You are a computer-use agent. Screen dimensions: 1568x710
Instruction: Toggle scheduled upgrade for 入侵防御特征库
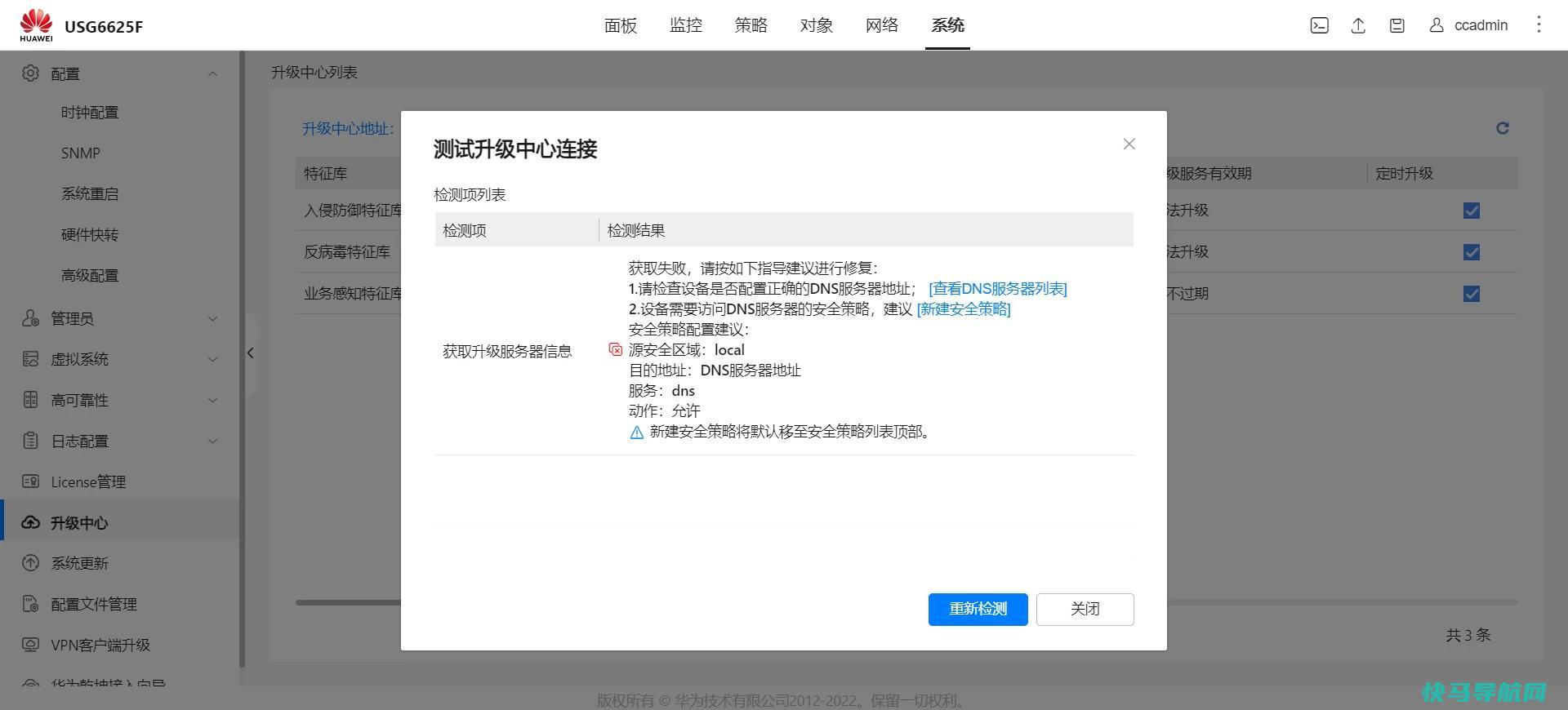[x=1472, y=211]
